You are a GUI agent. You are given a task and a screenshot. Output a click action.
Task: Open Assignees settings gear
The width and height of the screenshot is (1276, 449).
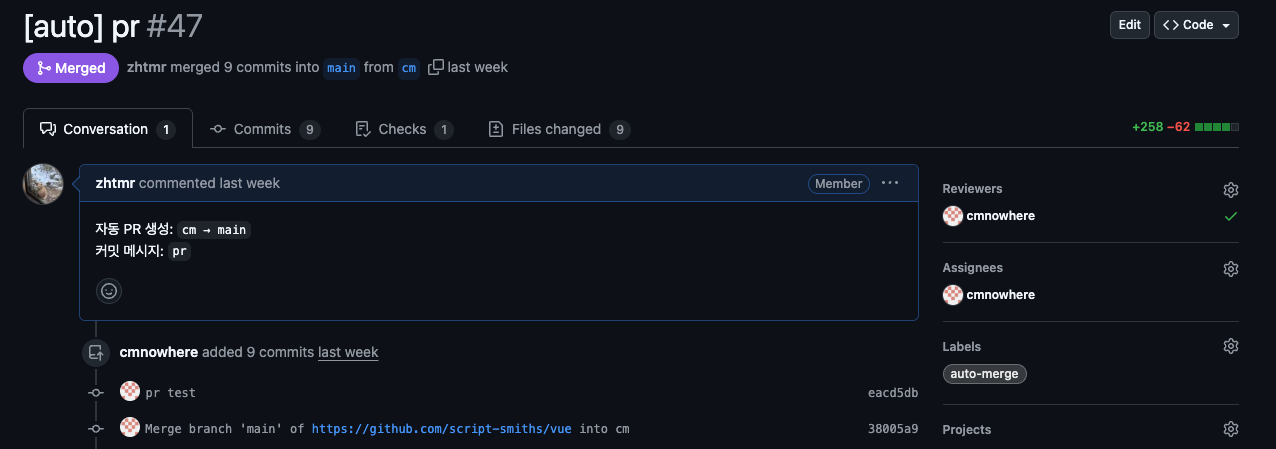click(x=1231, y=269)
